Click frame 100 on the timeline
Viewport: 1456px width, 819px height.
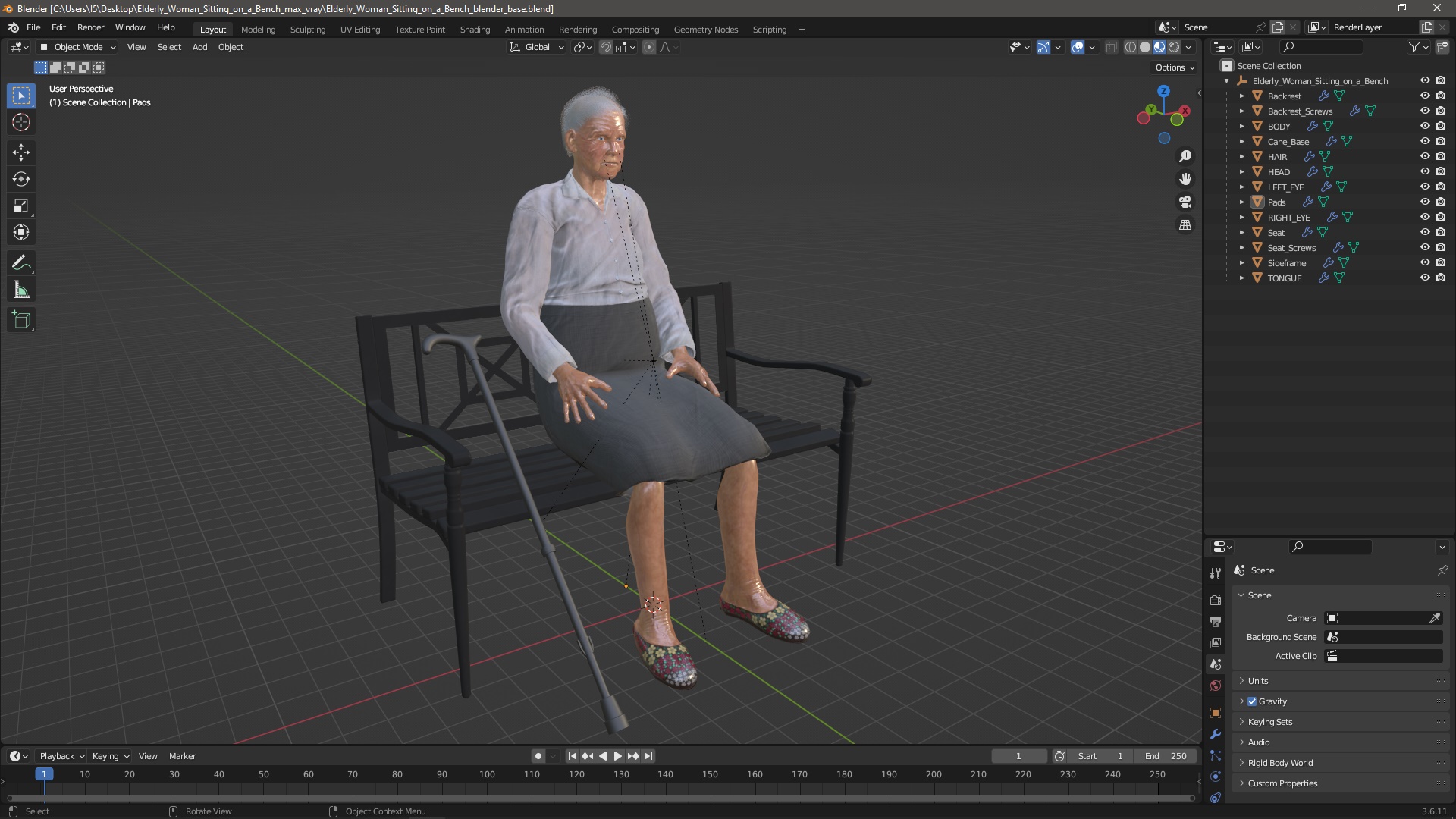[487, 775]
